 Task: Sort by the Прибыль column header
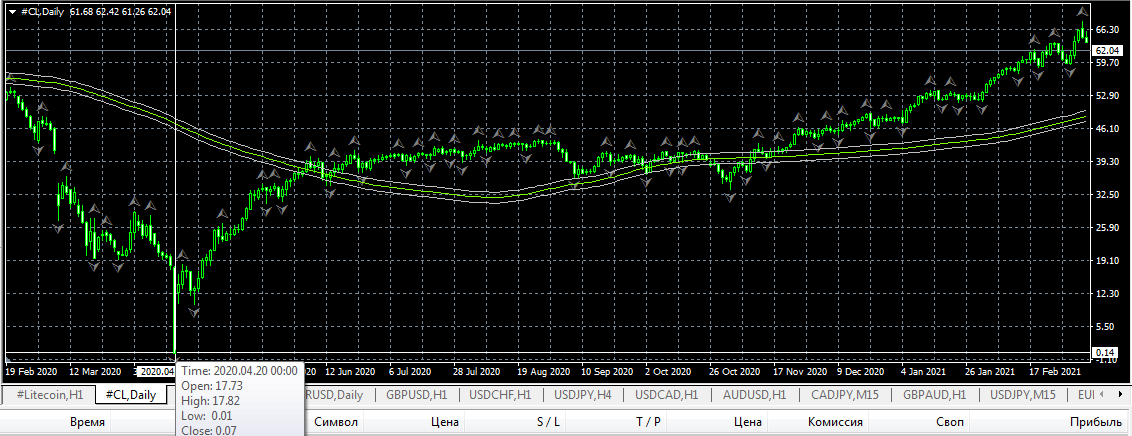point(1095,423)
